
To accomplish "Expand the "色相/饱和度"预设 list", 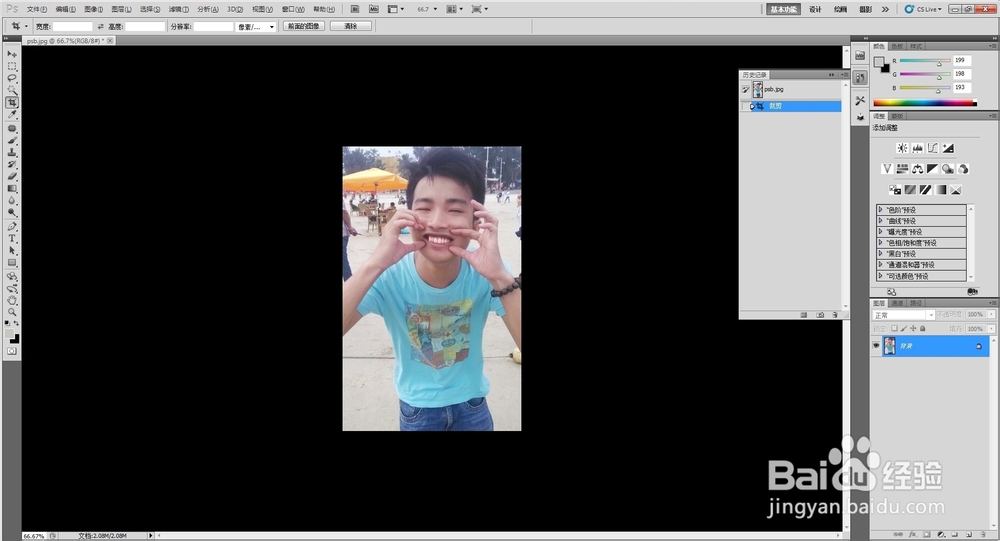I will (881, 242).
